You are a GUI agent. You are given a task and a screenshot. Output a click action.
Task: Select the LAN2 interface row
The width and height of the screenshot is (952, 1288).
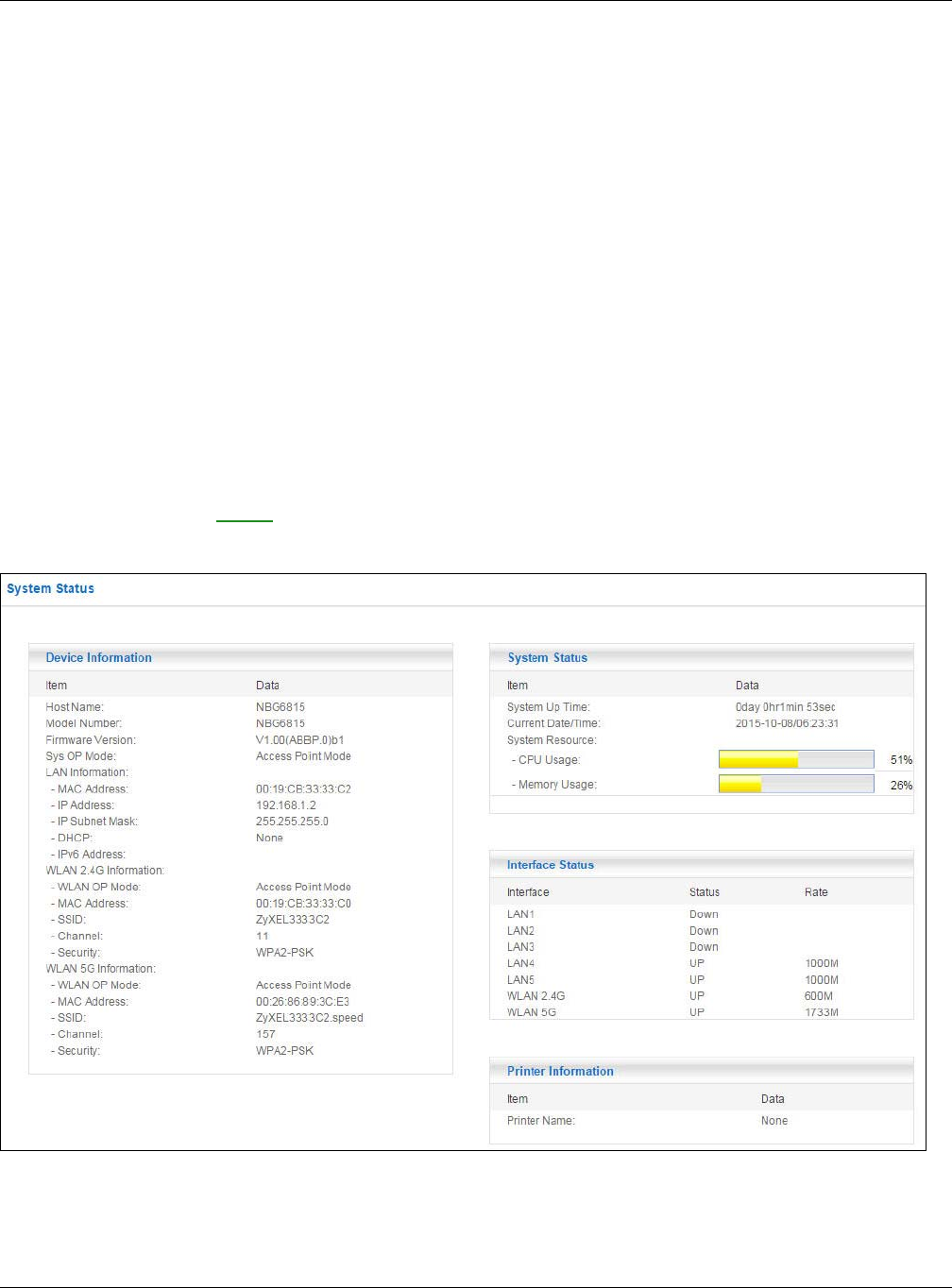[702, 931]
